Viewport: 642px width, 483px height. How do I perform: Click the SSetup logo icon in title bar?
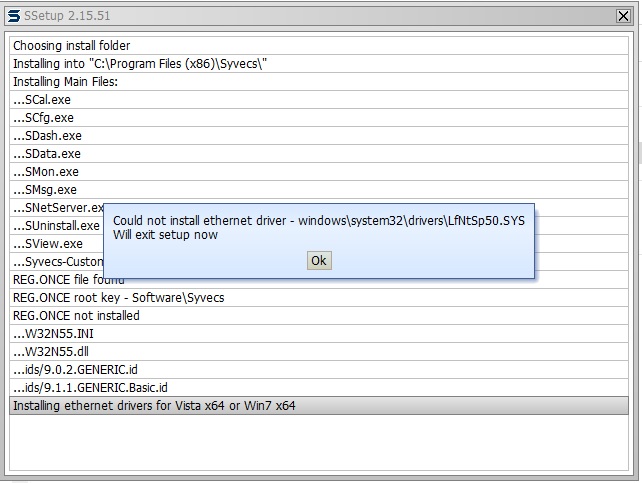(13, 16)
